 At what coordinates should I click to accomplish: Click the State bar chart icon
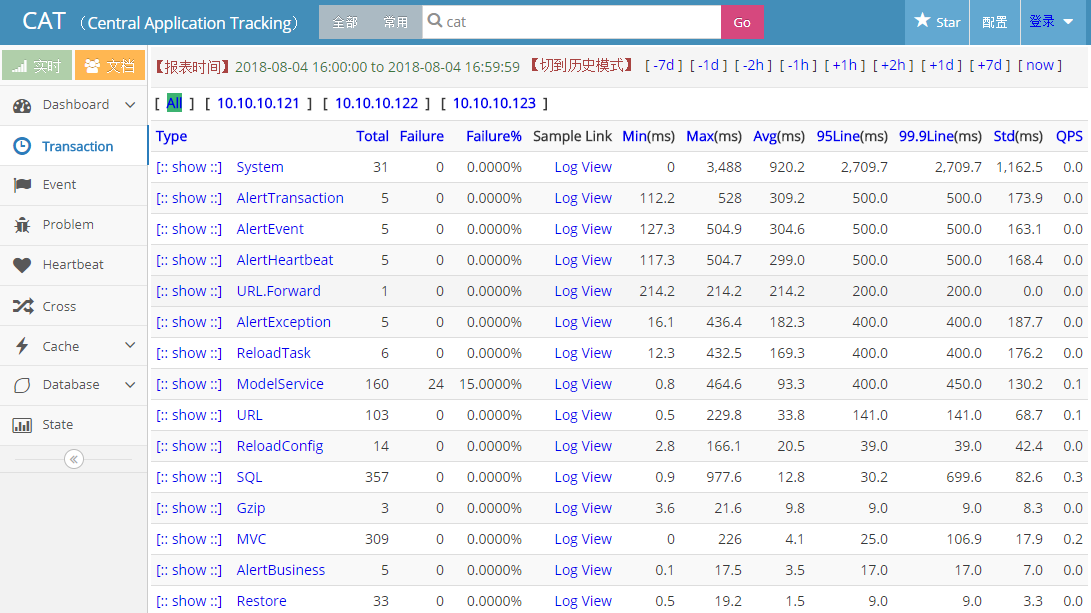[x=22, y=425]
